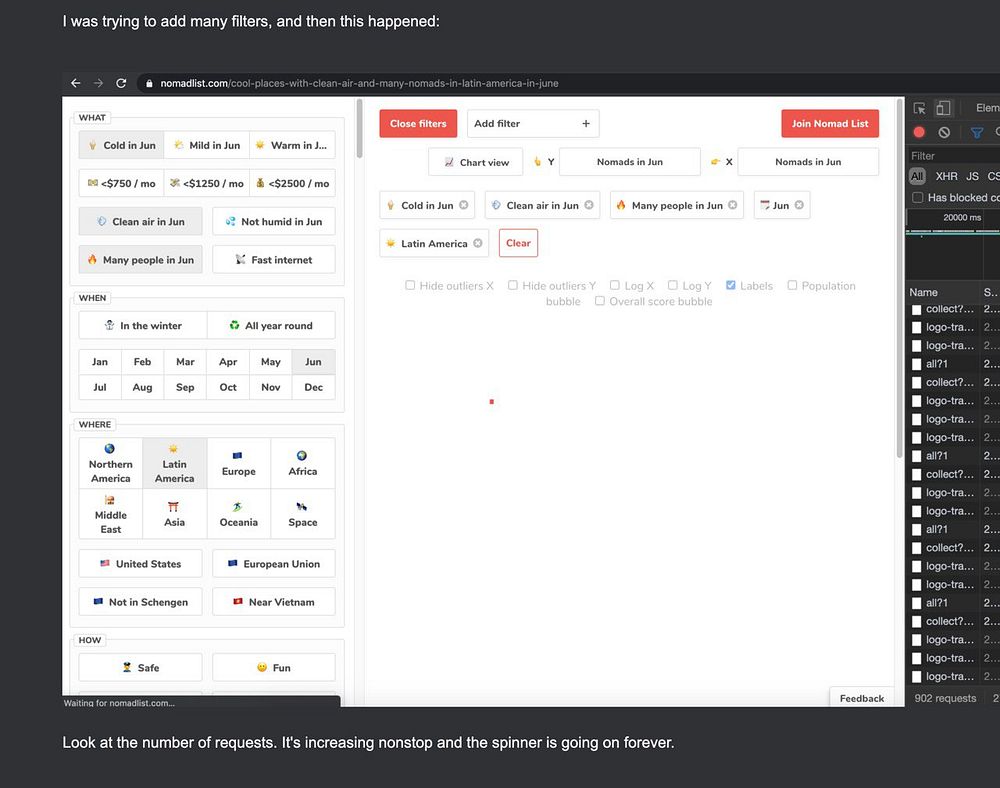Click the Join Nomad List button

point(830,124)
